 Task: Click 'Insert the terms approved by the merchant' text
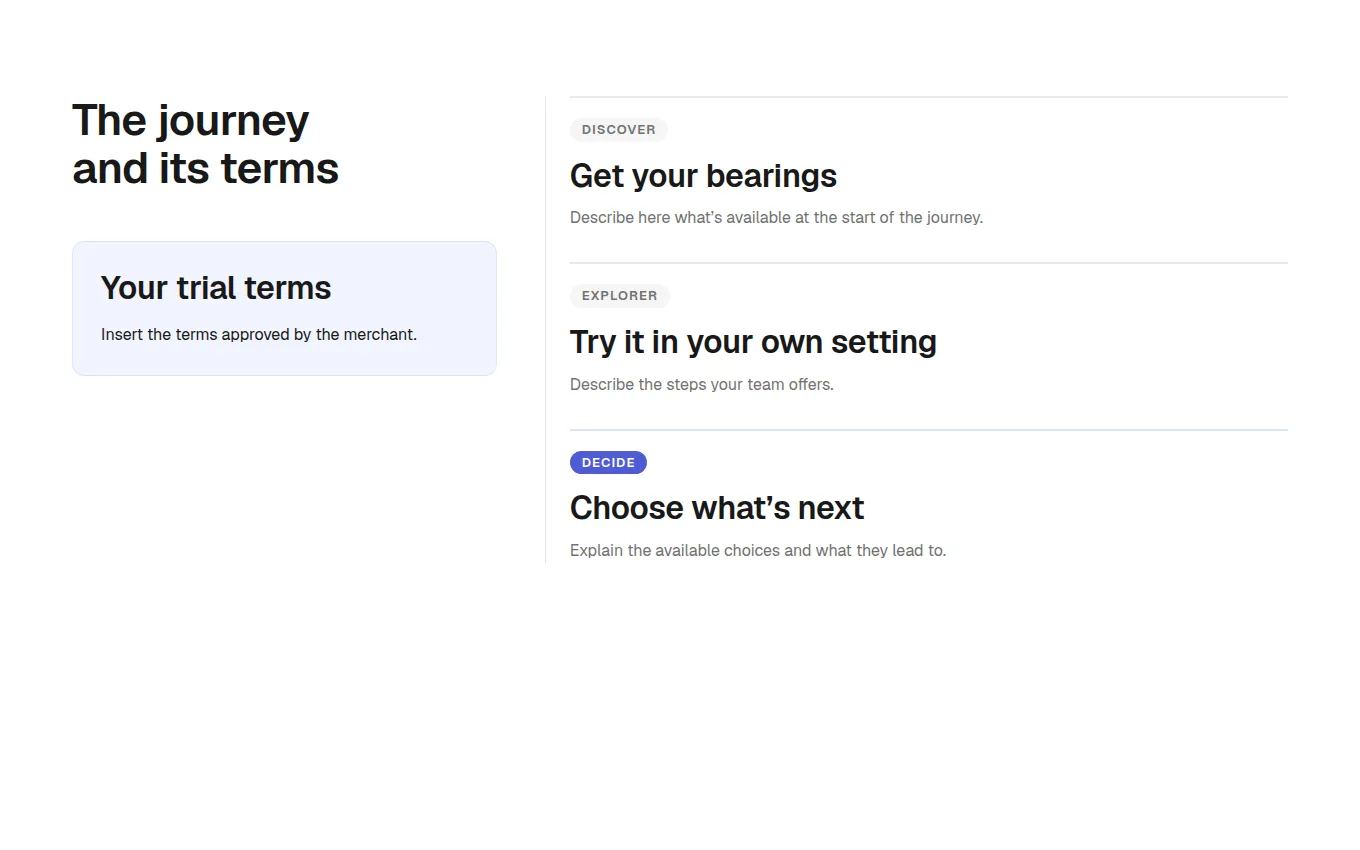(259, 335)
